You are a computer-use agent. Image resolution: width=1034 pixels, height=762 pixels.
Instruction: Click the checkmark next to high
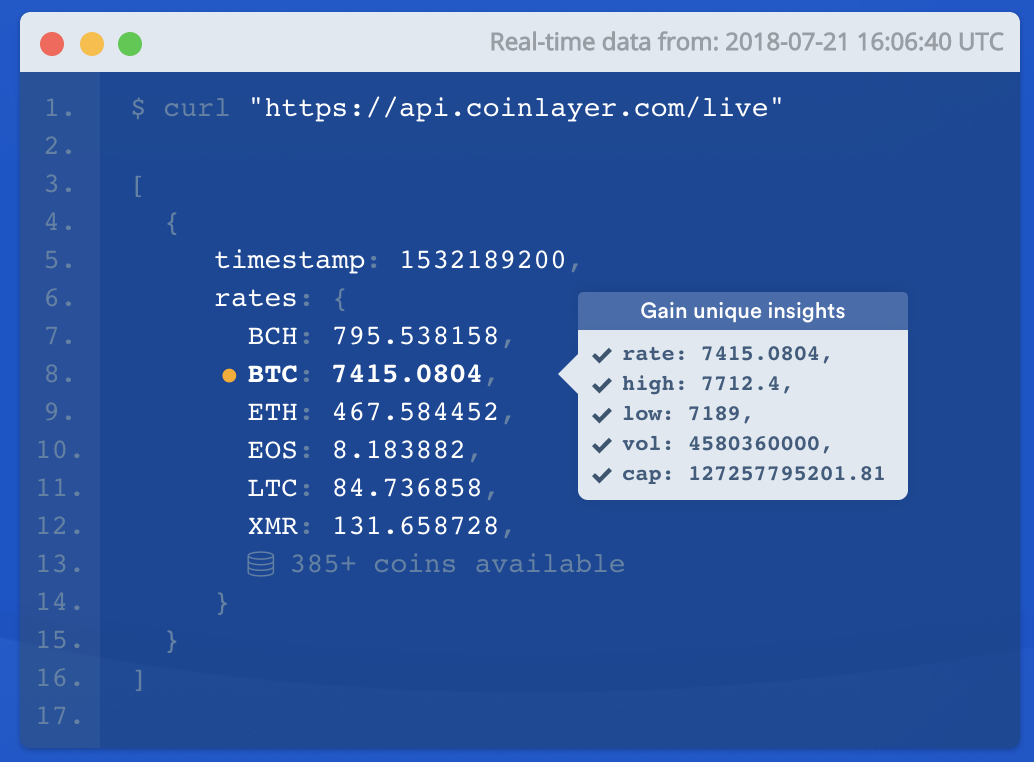pyautogui.click(x=601, y=385)
